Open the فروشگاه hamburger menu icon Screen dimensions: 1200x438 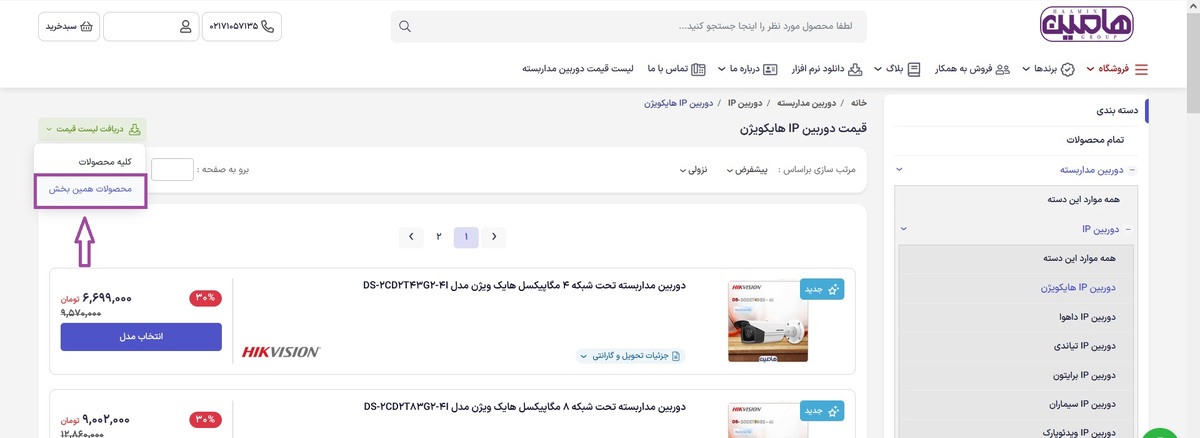point(1141,69)
